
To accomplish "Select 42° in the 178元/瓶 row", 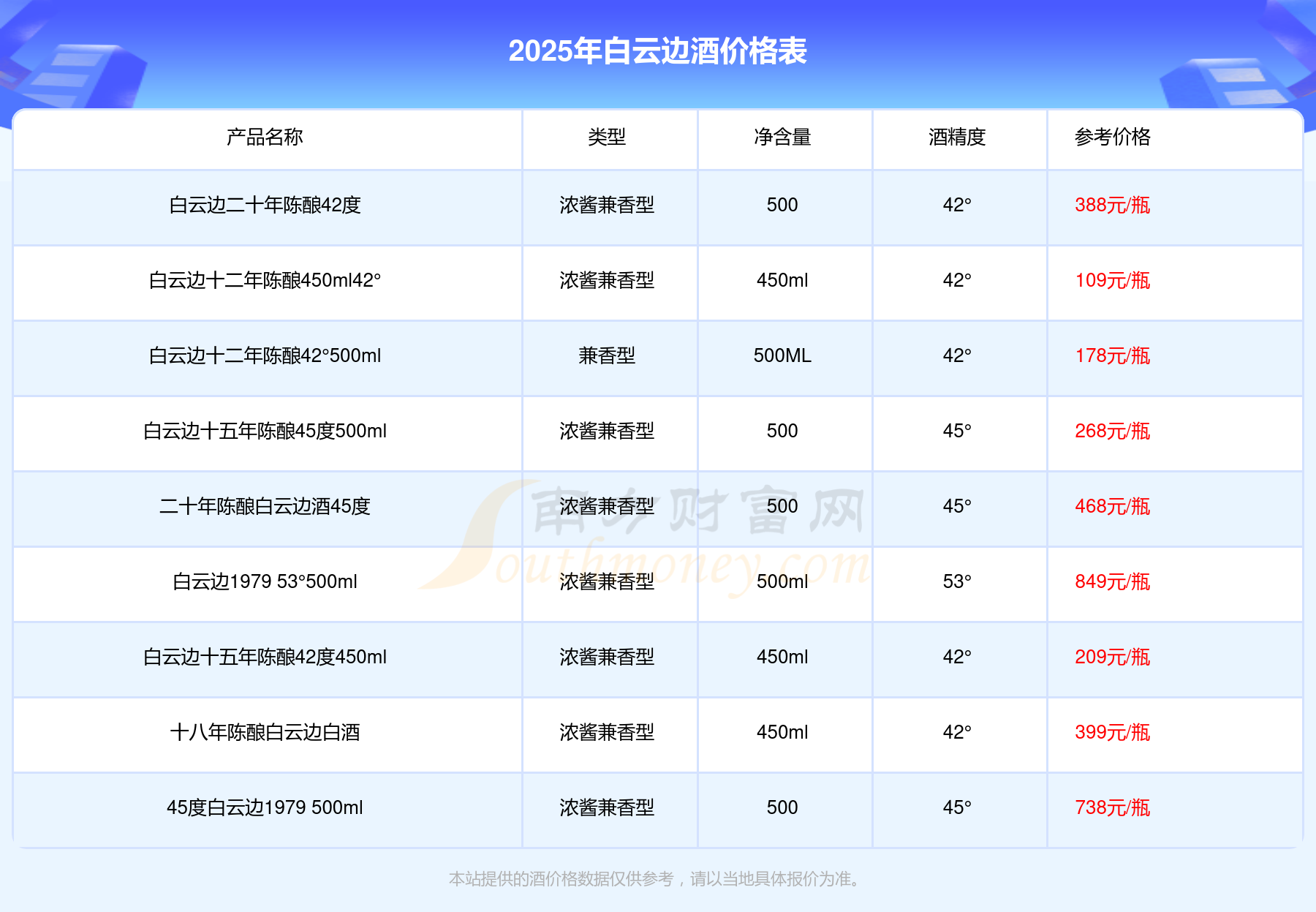I will point(957,355).
